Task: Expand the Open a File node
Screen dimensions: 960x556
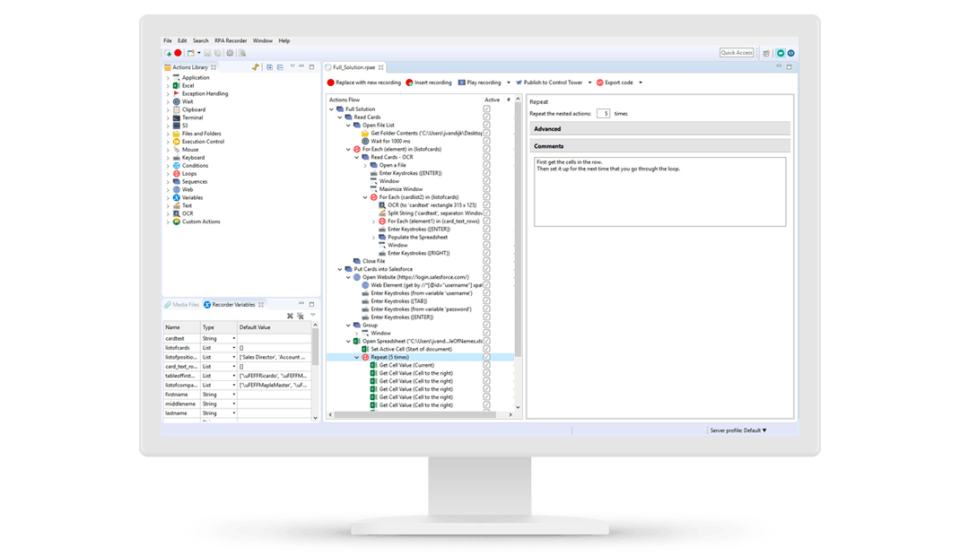Action: point(366,165)
